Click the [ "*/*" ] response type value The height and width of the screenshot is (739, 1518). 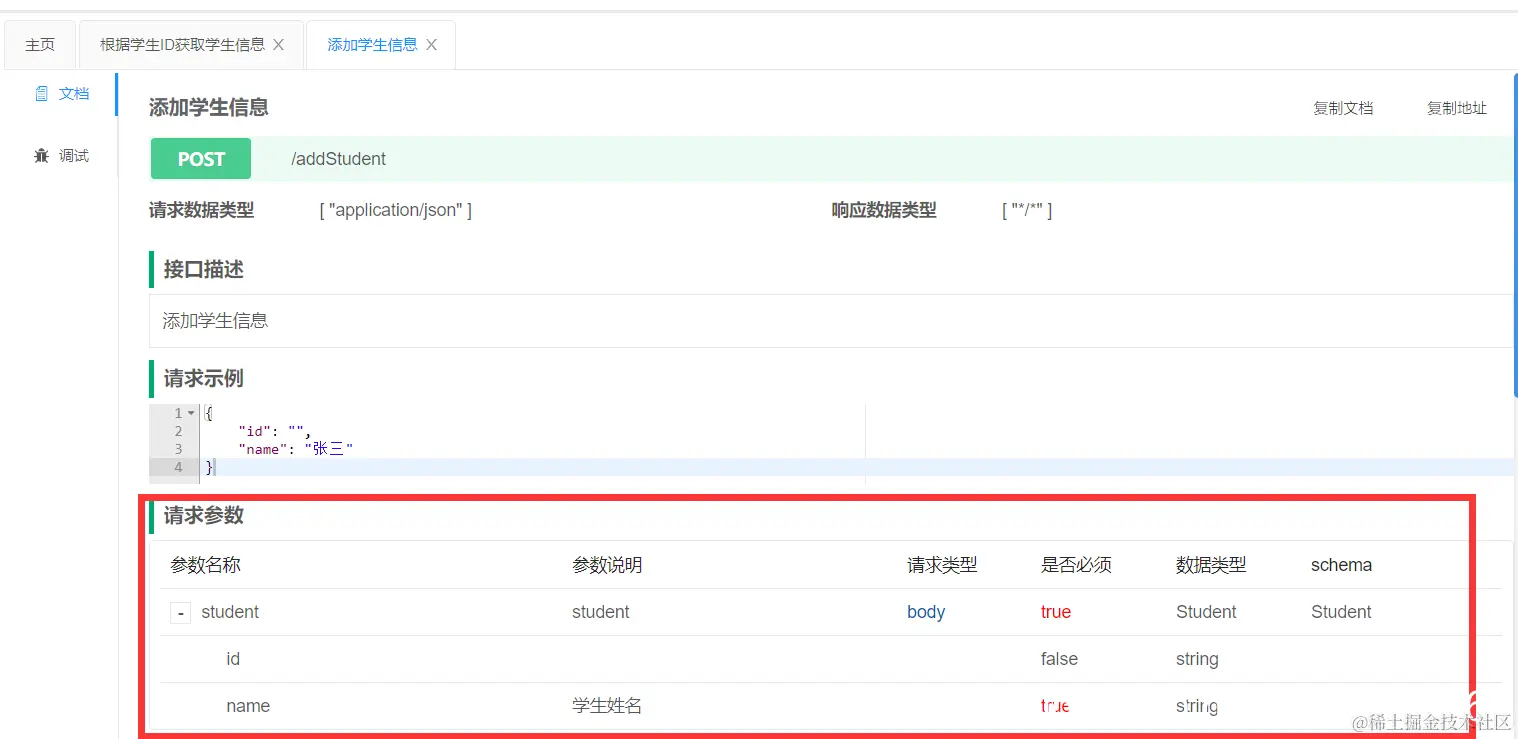(1027, 210)
